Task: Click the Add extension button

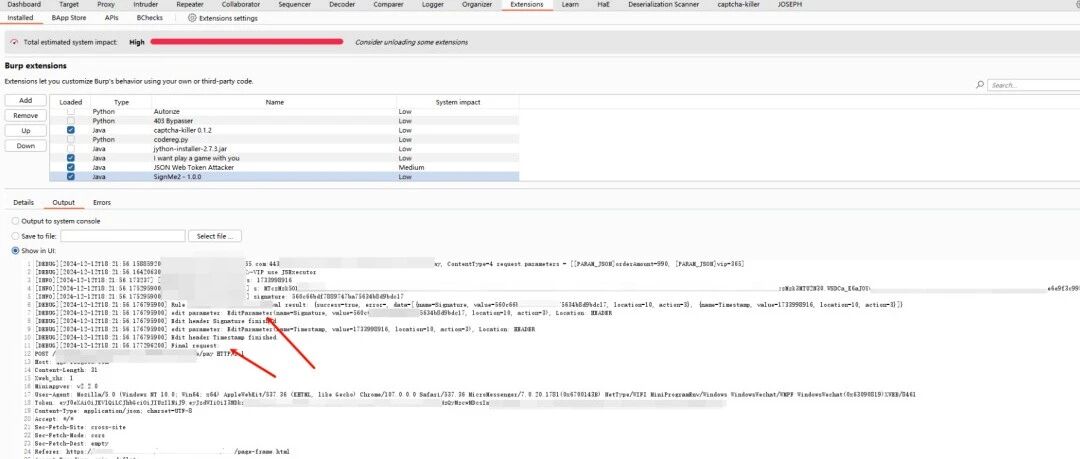Action: (x=25, y=101)
